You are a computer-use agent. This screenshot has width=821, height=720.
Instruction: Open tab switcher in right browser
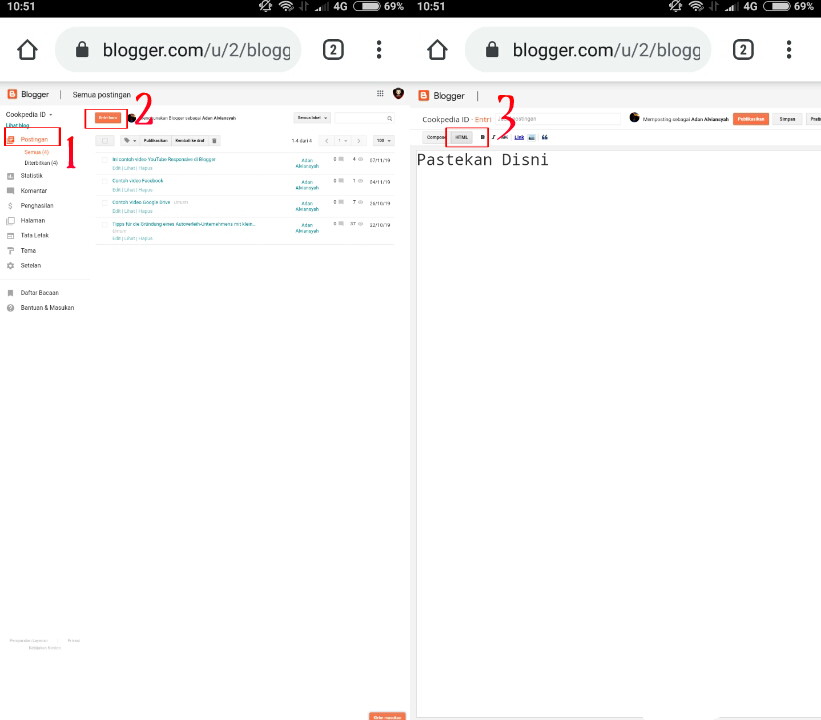click(743, 50)
